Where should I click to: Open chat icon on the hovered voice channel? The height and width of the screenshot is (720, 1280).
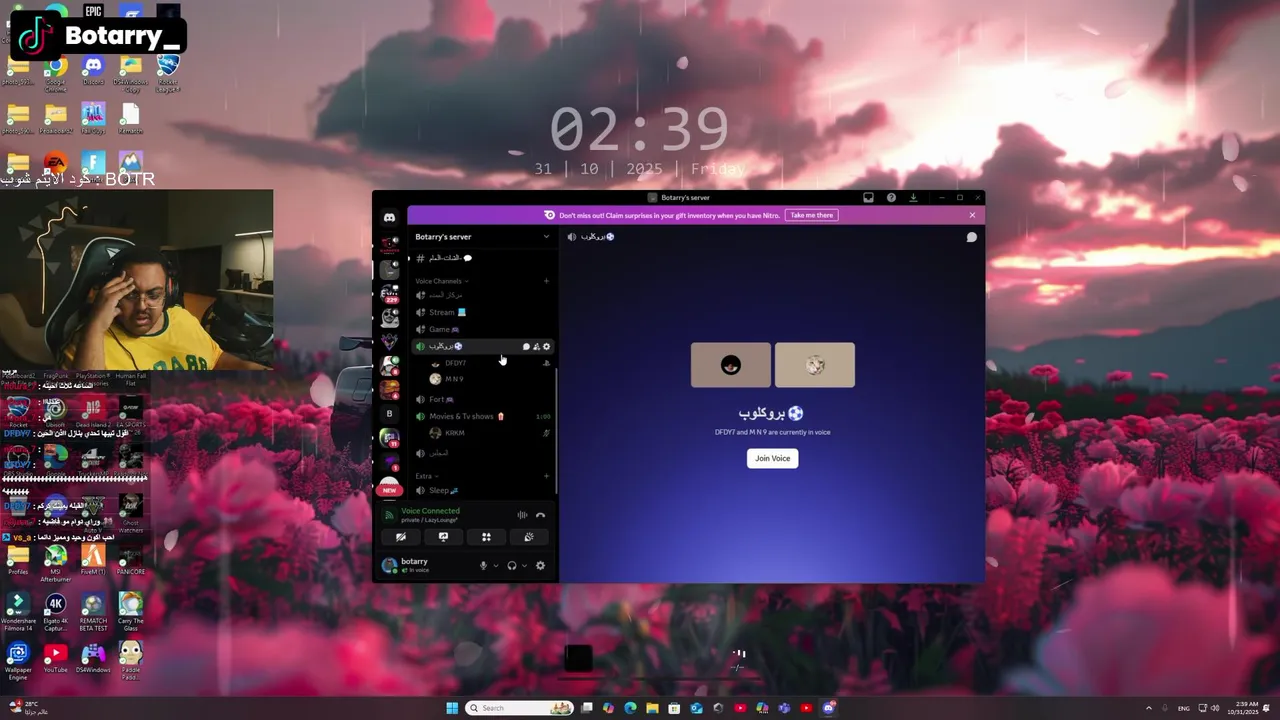point(526,346)
